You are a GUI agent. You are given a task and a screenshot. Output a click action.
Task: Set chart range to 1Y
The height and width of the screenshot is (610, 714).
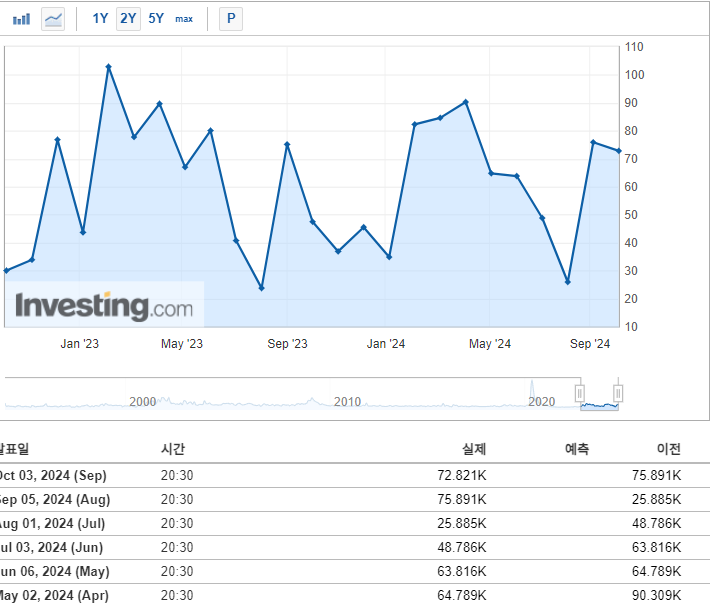click(x=100, y=19)
